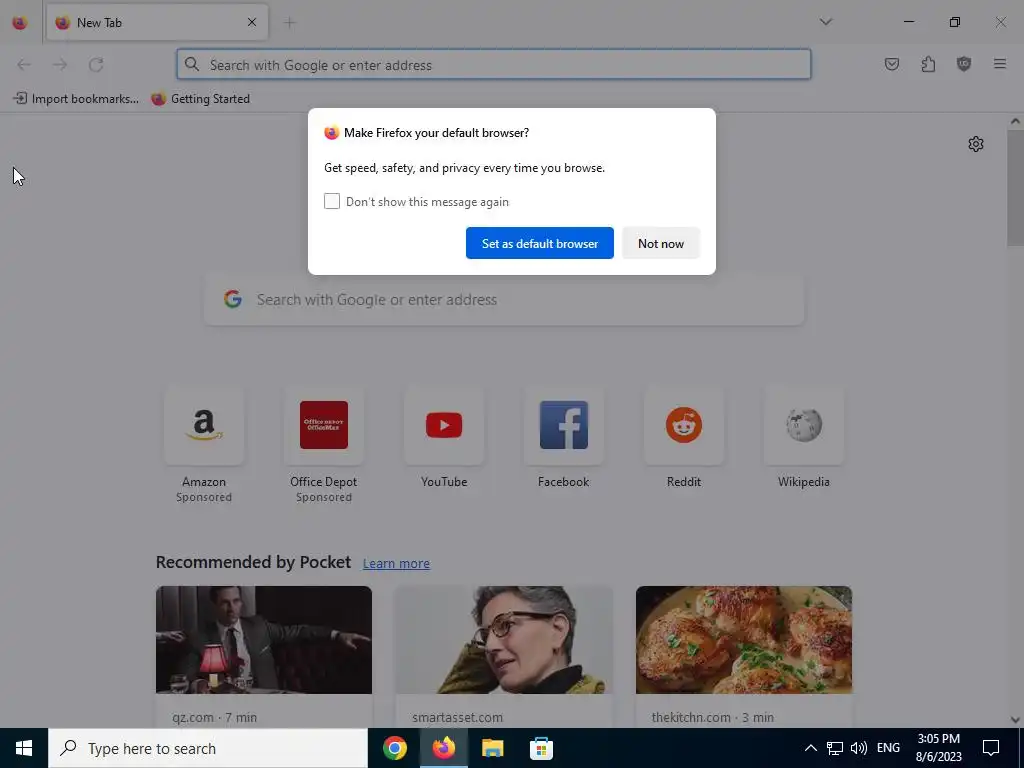Viewport: 1024px width, 768px height.
Task: Open a new tab with plus button
Action: 289,23
